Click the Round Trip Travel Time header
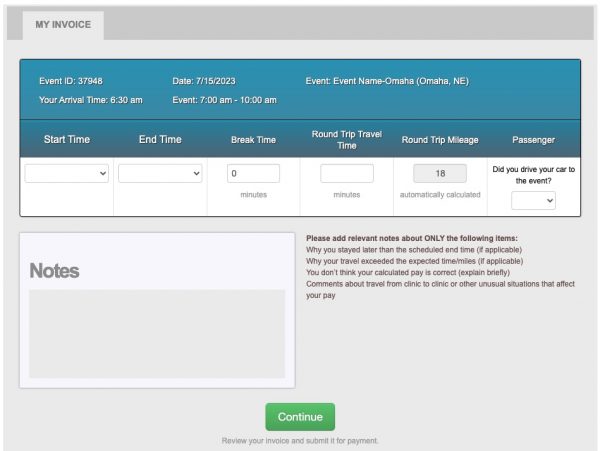Screen dimensions: 600x451 347,140
